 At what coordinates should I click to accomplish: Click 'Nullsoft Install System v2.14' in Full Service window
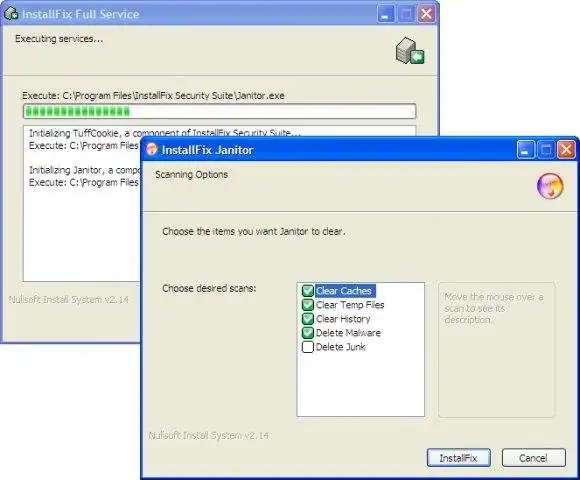click(x=69, y=299)
